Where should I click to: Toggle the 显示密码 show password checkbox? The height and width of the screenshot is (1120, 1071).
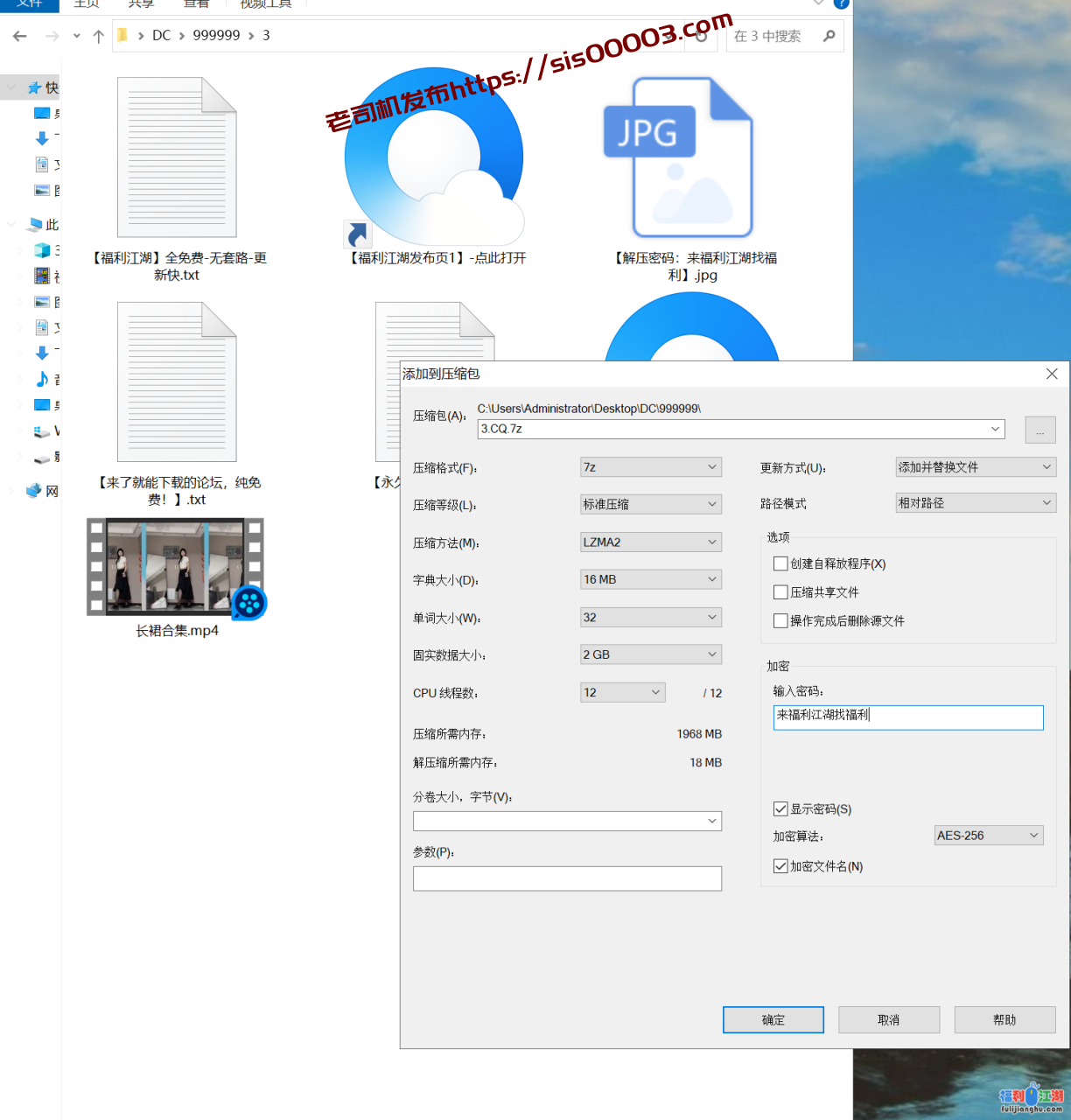pos(780,809)
